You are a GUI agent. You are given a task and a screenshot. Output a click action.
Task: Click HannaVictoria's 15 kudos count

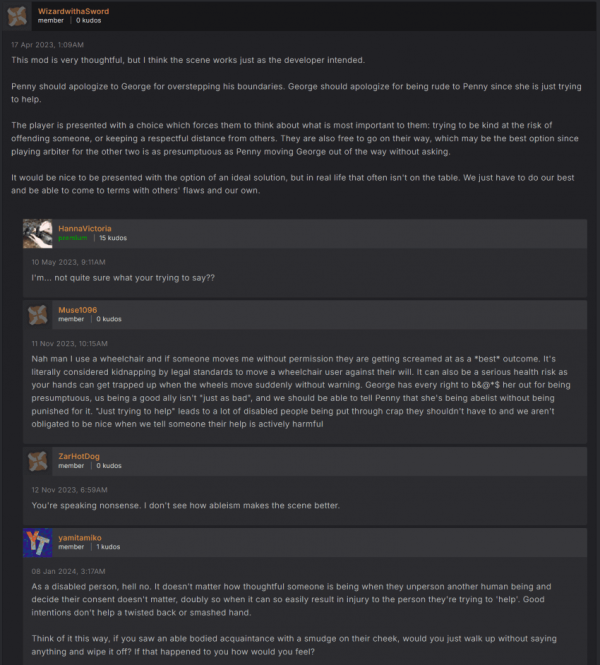coord(113,238)
